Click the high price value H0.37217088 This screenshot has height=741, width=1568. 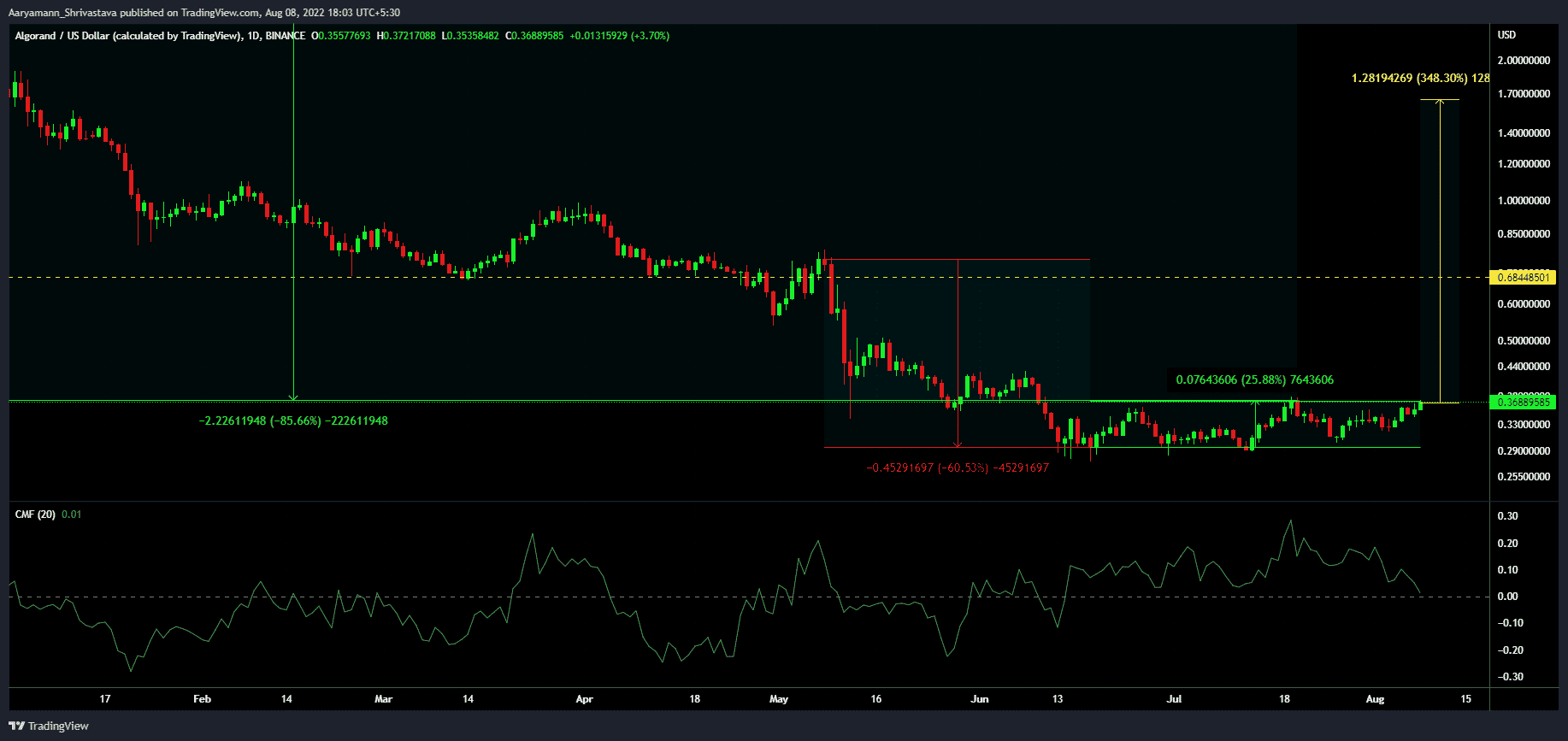coord(406,36)
